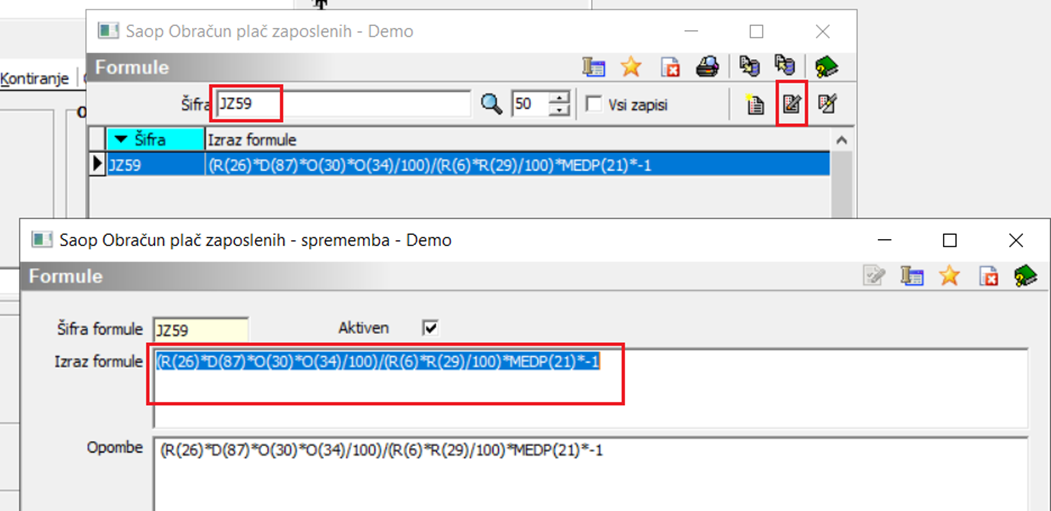Close the Formule list window

pos(822,31)
